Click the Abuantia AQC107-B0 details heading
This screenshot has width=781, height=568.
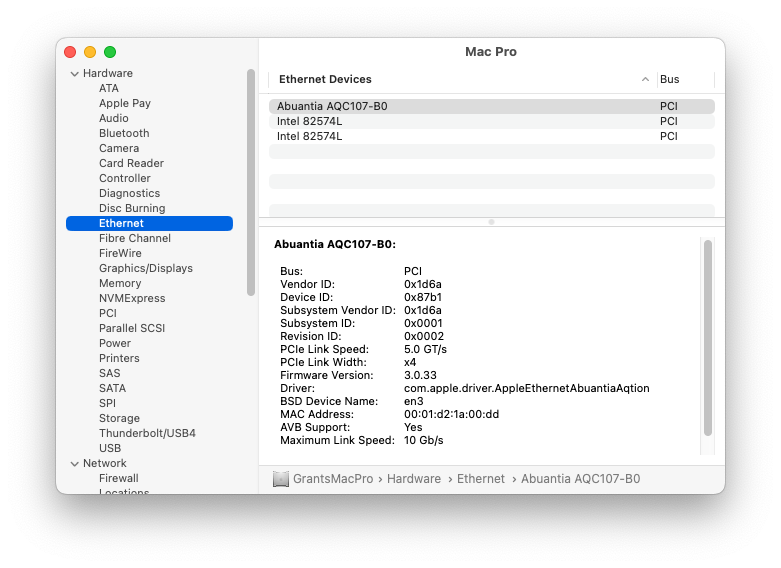(x=335, y=244)
